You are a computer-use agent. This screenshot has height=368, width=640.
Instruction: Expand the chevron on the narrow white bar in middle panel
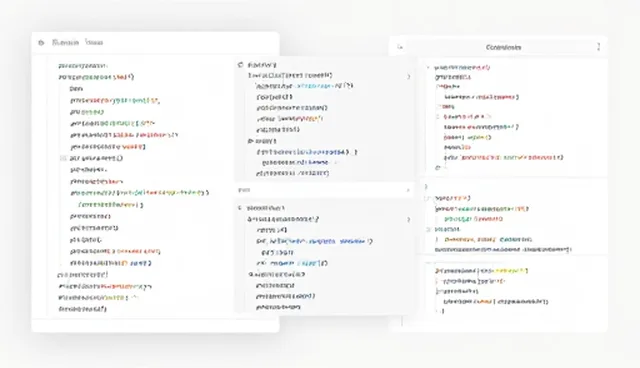pyautogui.click(x=408, y=190)
